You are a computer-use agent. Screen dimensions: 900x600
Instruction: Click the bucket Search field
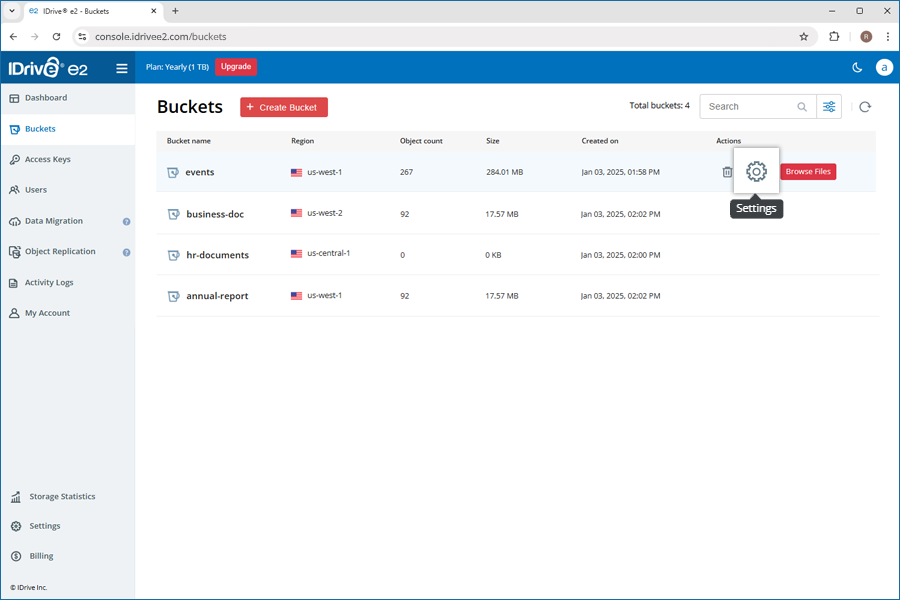[748, 107]
